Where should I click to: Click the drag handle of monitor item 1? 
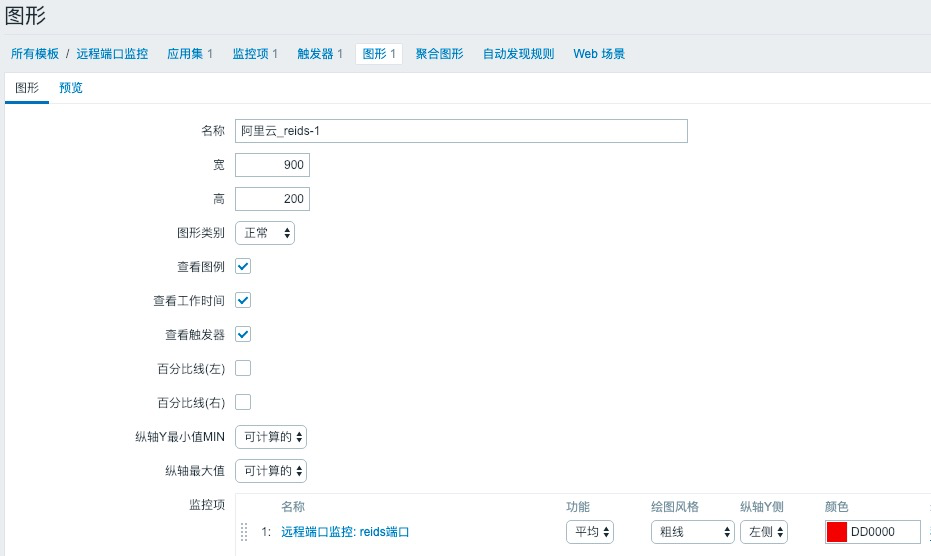244,532
